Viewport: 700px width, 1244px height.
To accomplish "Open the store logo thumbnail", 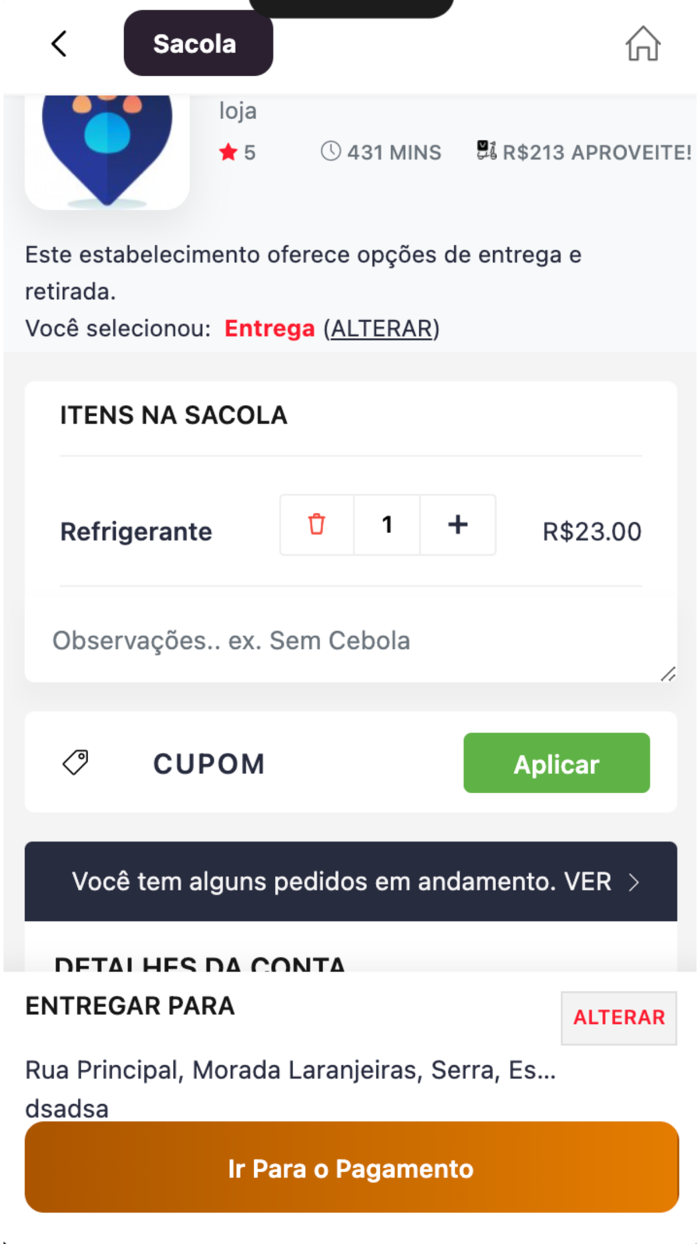I will point(107,148).
